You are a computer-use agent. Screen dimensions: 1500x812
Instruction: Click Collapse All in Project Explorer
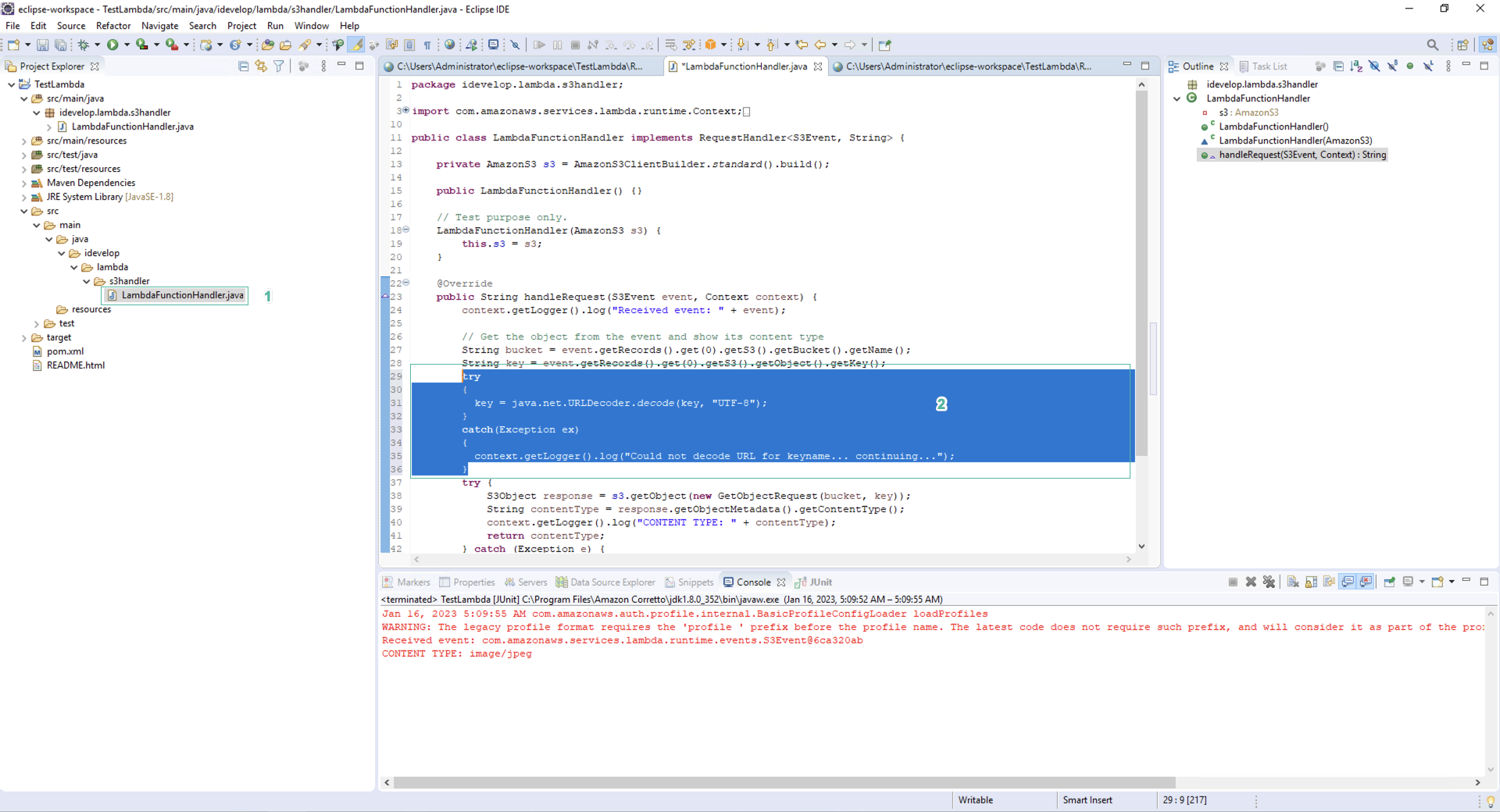(x=243, y=66)
